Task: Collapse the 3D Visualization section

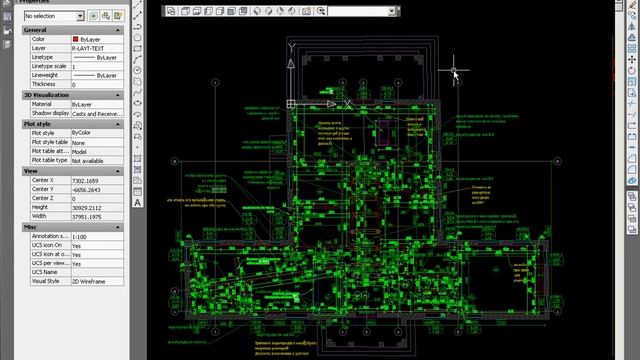Action: (118, 95)
